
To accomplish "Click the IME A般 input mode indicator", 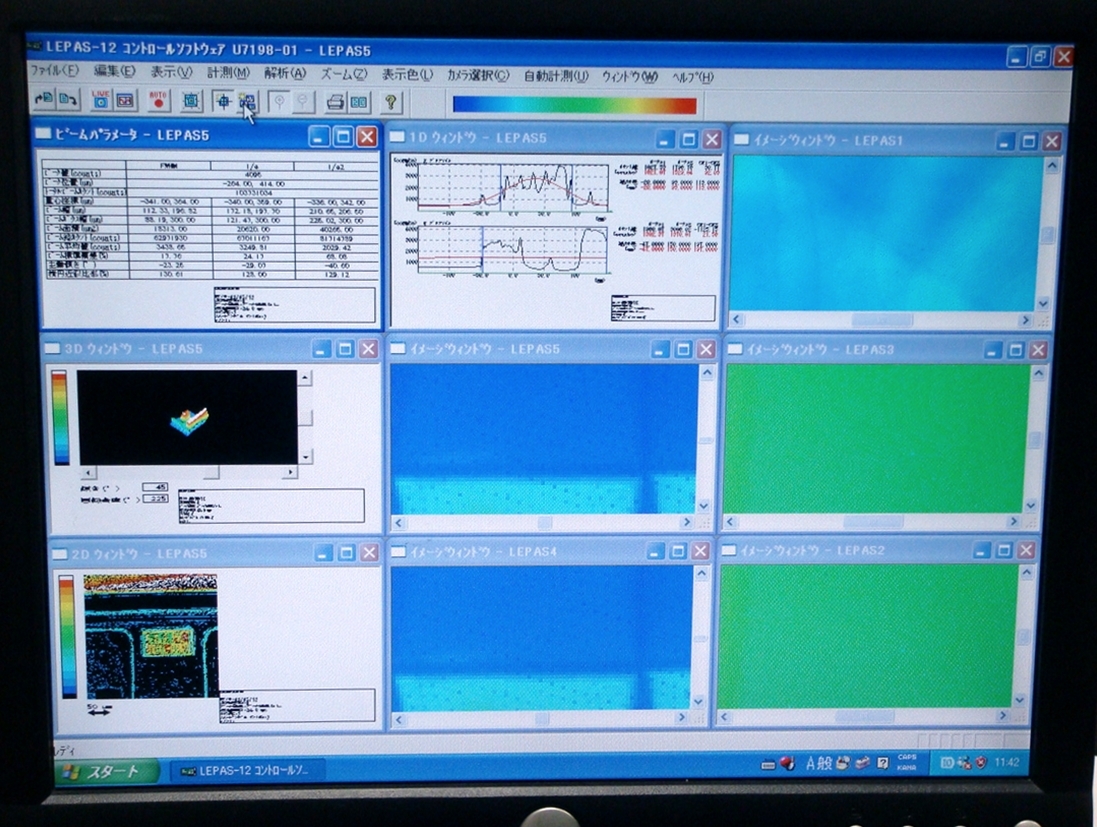I will 819,763.
